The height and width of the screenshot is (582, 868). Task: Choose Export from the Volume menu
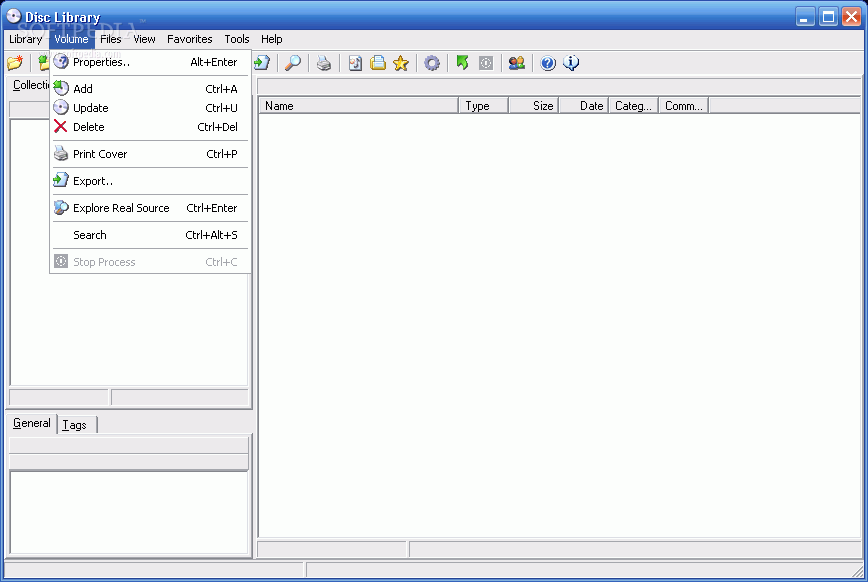point(150,181)
